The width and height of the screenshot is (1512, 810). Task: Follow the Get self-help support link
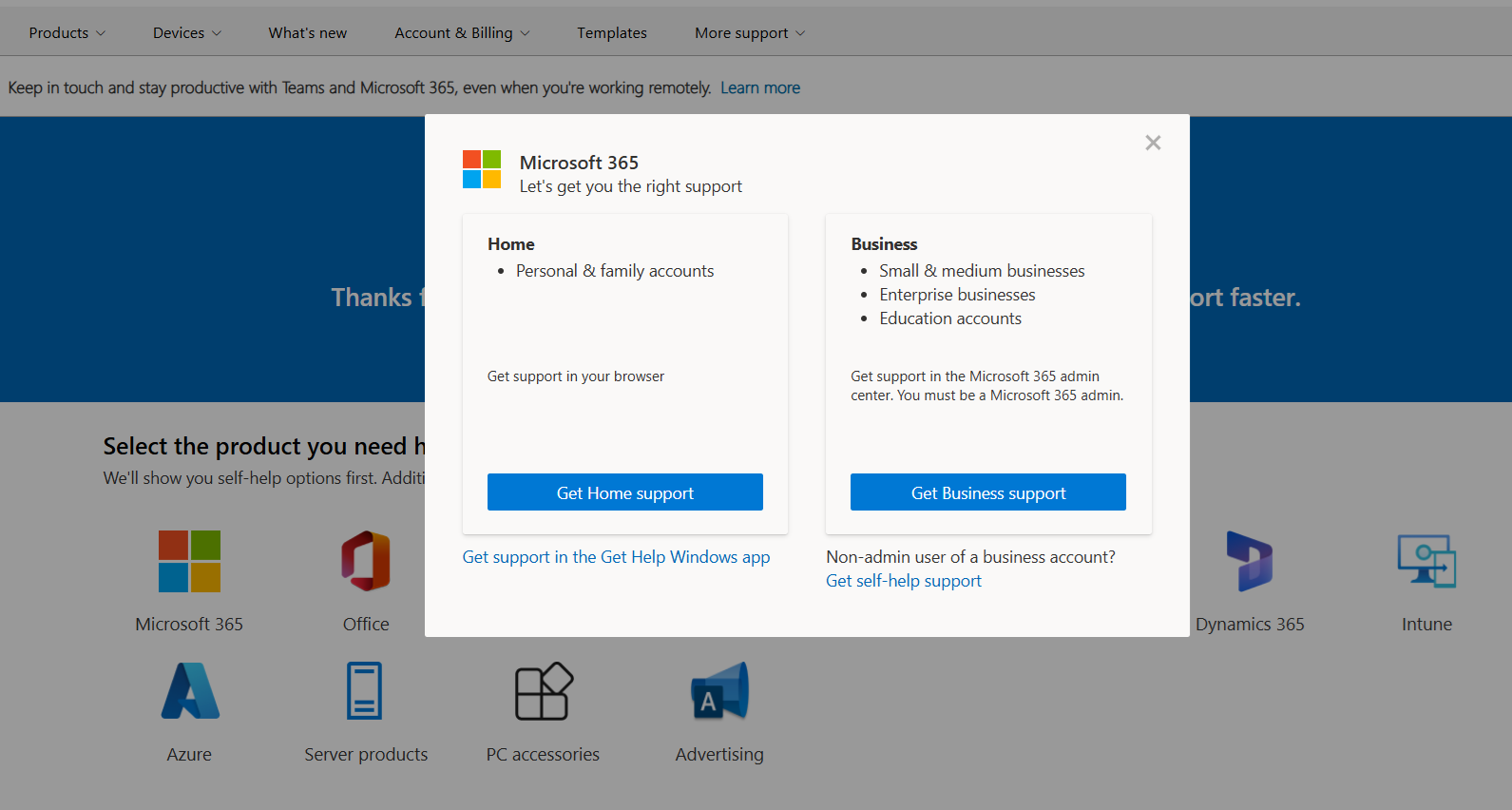click(x=904, y=581)
